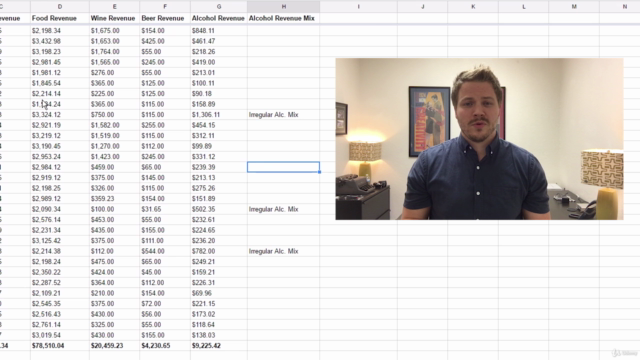Select wine revenue cell $750.00
Screen dimensions: 640x360
pos(114,115)
